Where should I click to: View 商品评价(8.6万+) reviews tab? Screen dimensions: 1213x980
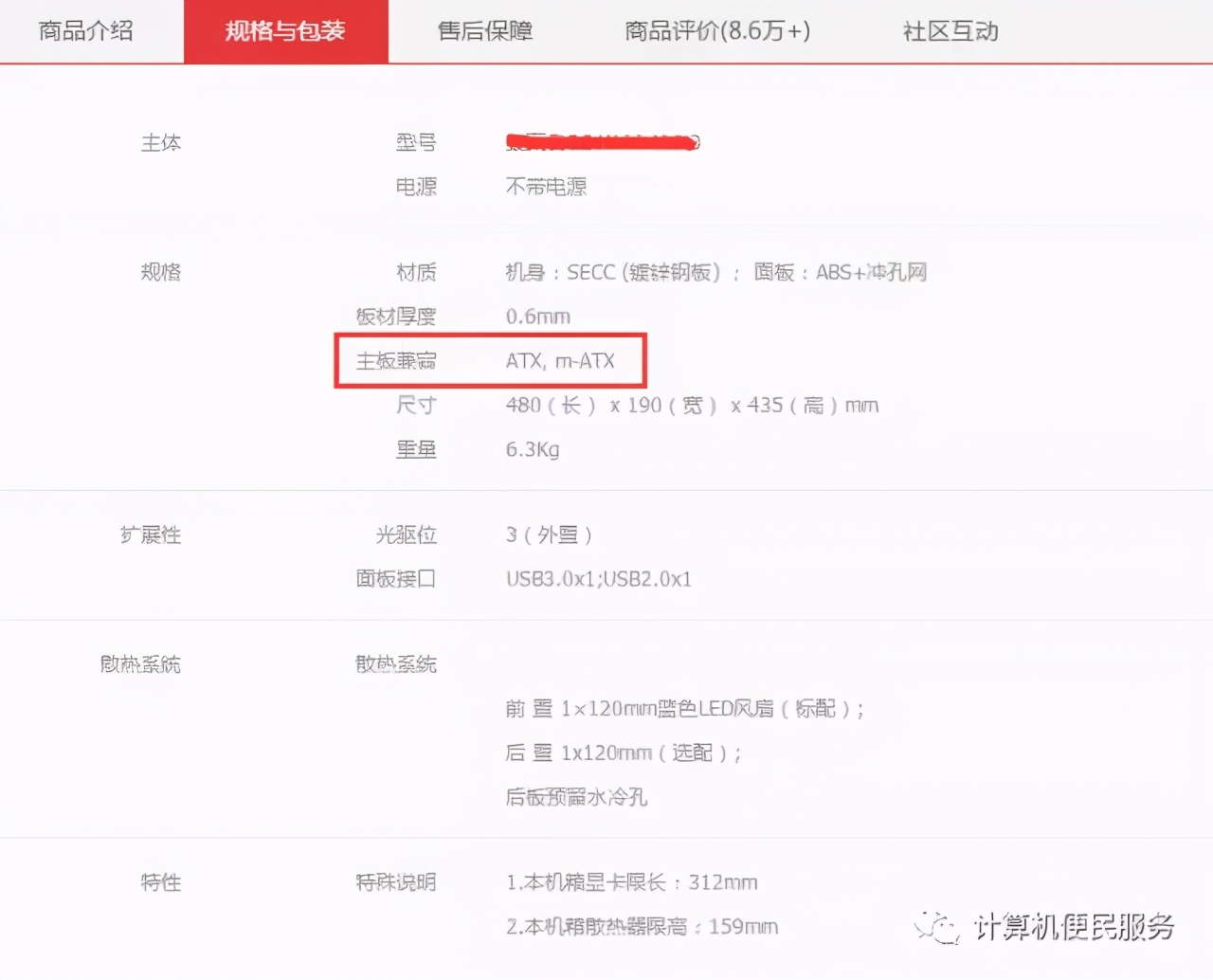coord(717,30)
